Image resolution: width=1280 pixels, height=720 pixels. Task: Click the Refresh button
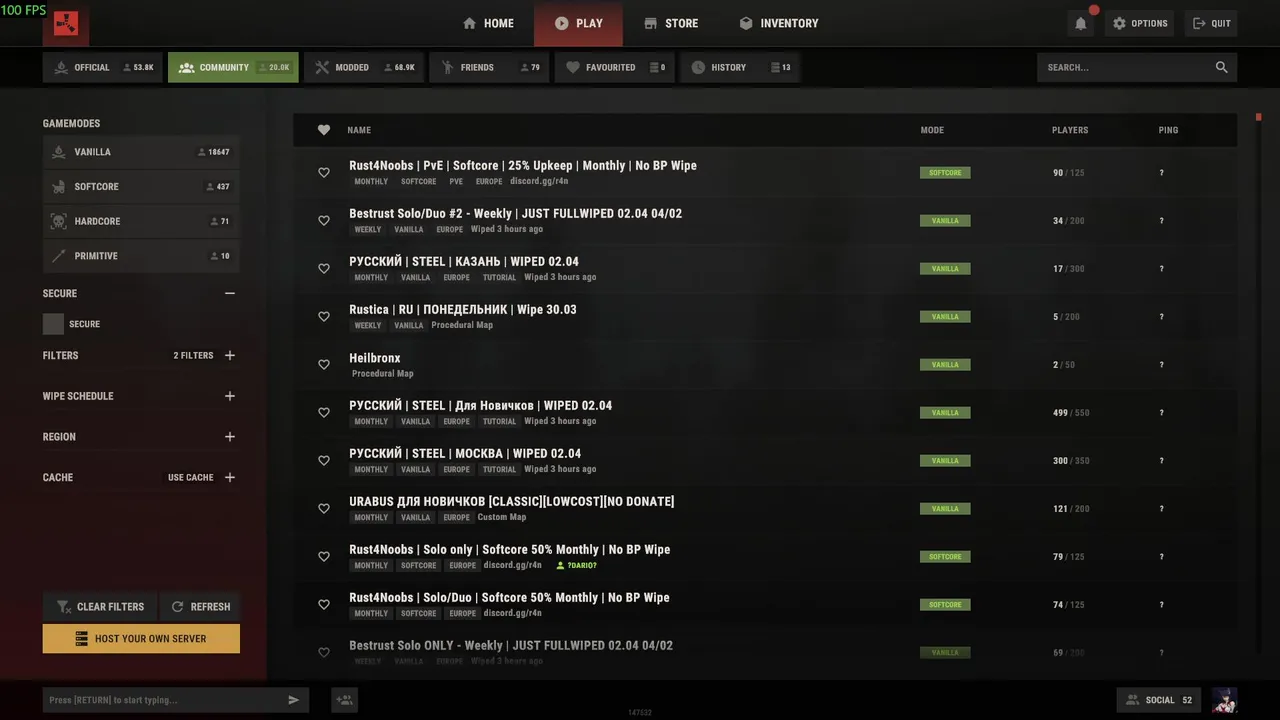(200, 606)
